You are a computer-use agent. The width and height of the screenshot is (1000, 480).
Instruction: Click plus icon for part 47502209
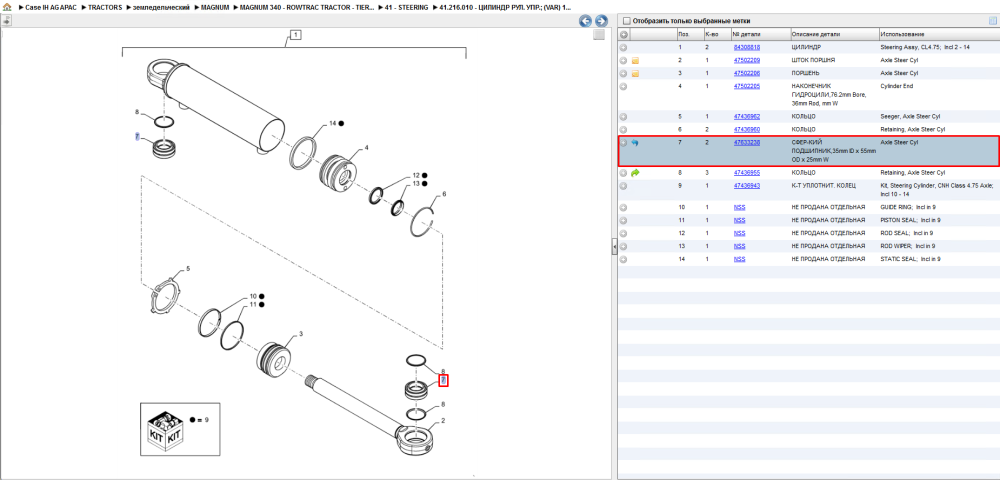[623, 61]
